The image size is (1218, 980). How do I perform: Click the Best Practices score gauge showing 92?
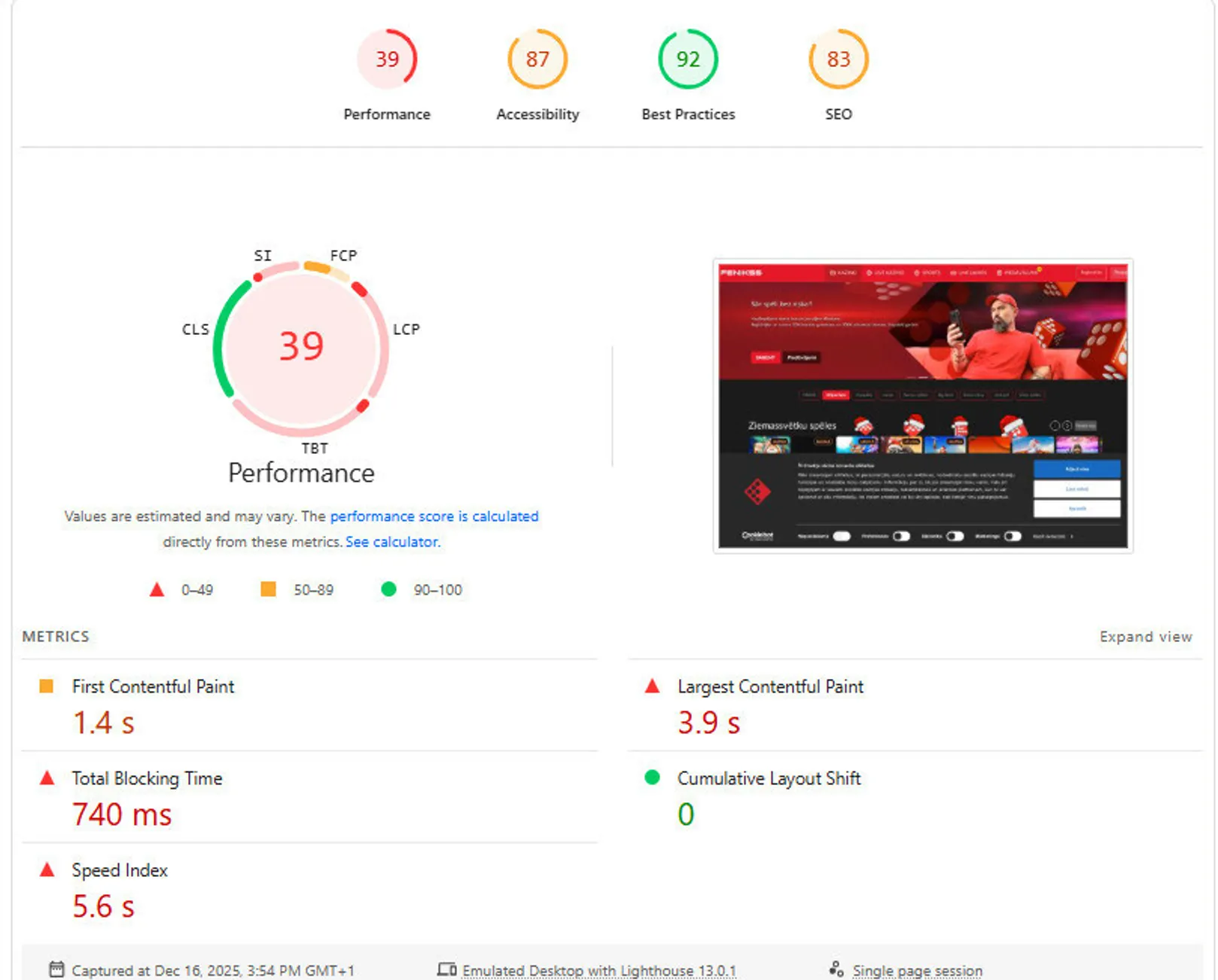coord(687,59)
